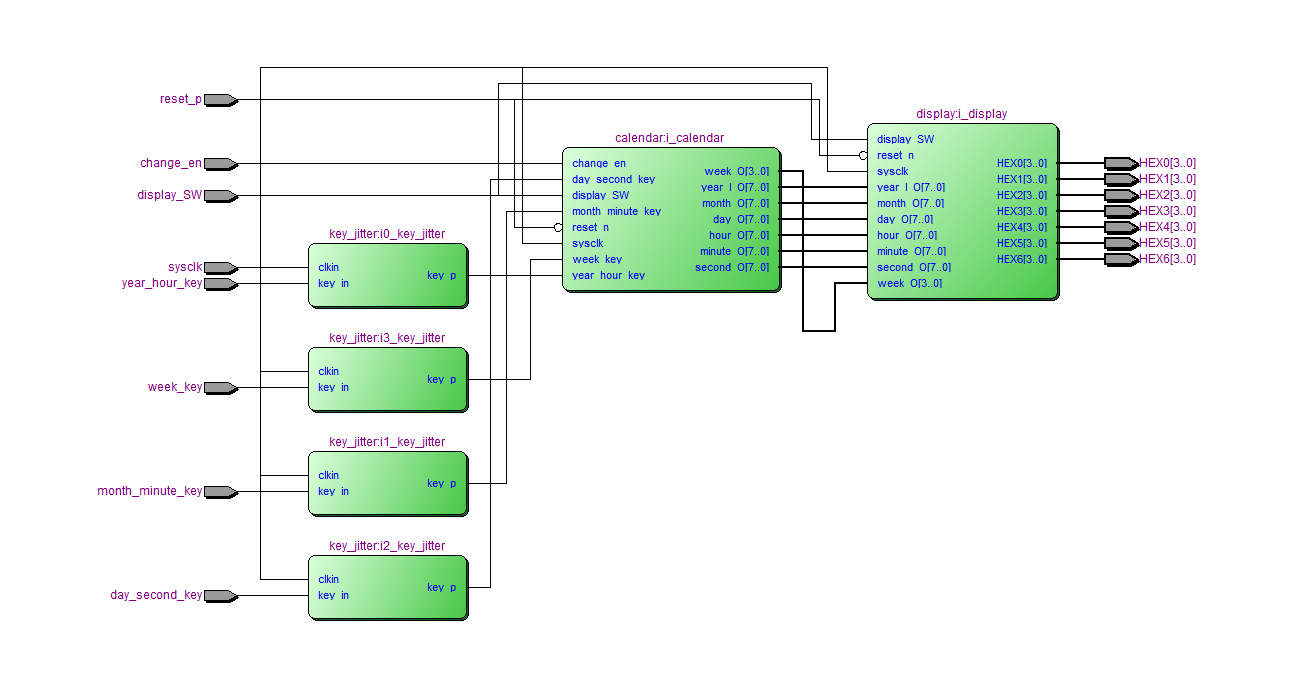Select the year_hour_key input pin symbol
The image size is (1293, 686).
[220, 283]
